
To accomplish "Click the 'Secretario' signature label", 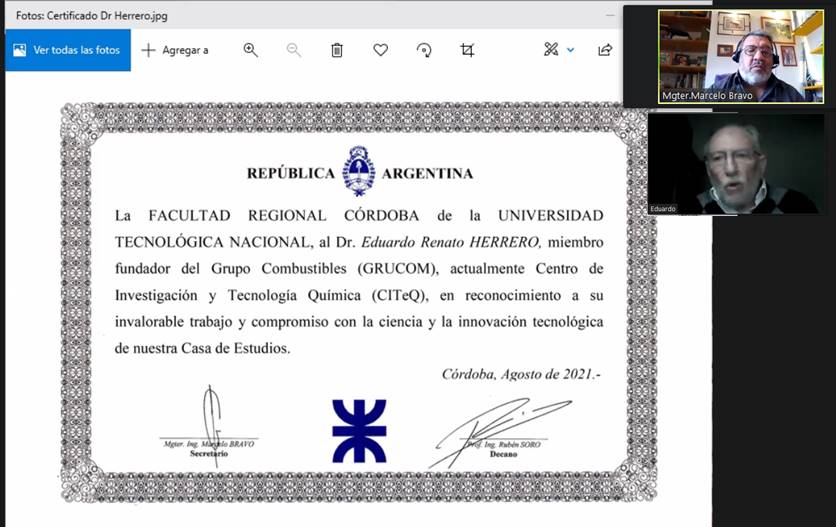I will click(209, 453).
